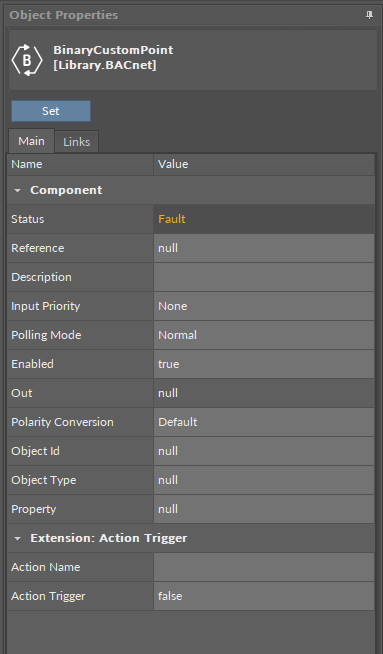
Task: Open the Input Priority None value
Action: point(264,306)
